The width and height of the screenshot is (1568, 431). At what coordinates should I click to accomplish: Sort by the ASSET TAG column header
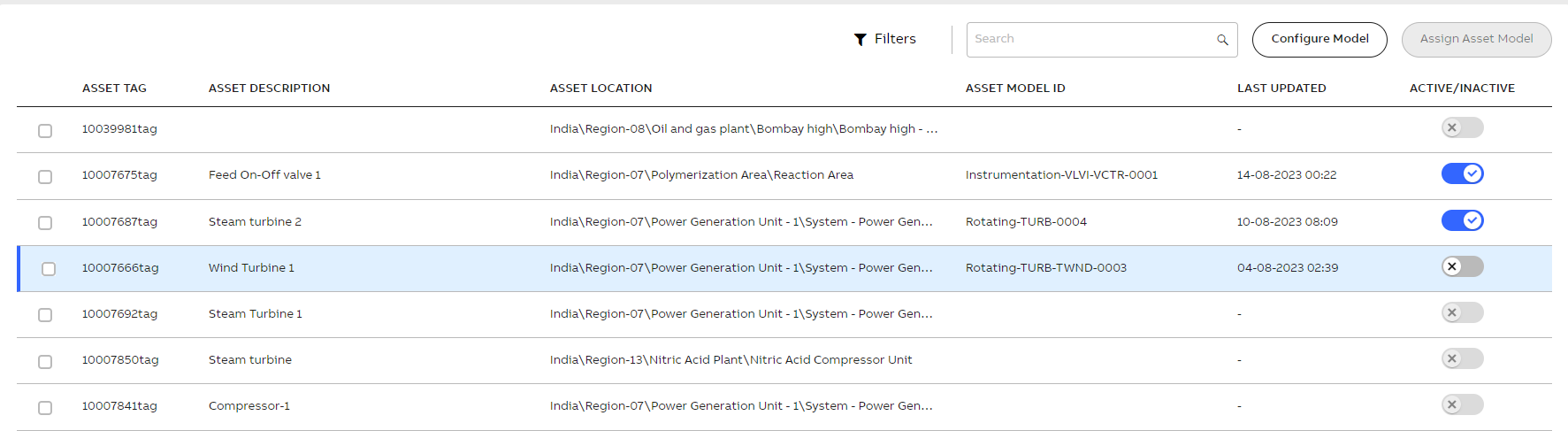[x=114, y=89]
